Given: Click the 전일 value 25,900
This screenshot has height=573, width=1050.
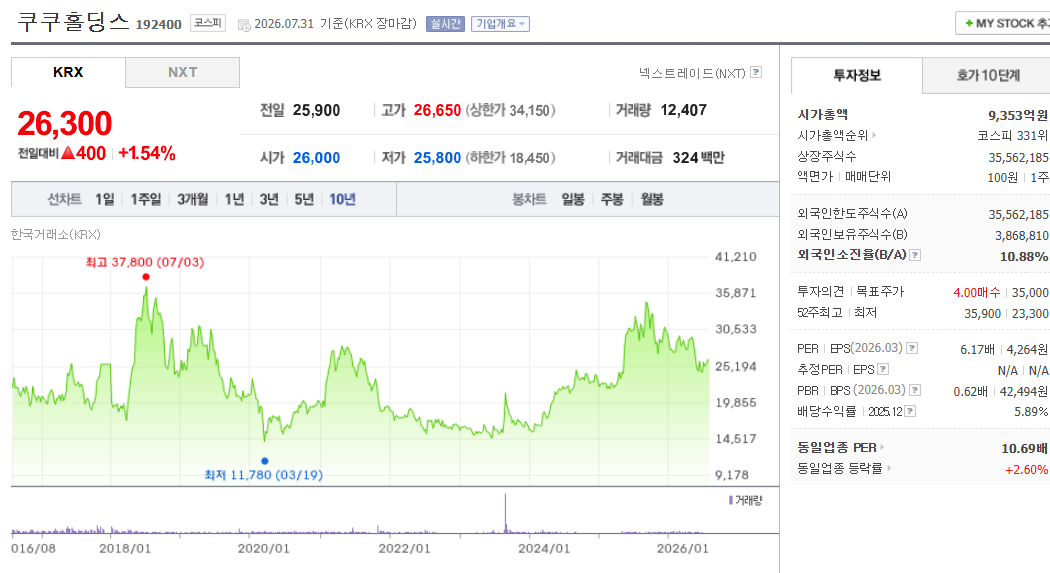Looking at the screenshot, I should coord(317,110).
